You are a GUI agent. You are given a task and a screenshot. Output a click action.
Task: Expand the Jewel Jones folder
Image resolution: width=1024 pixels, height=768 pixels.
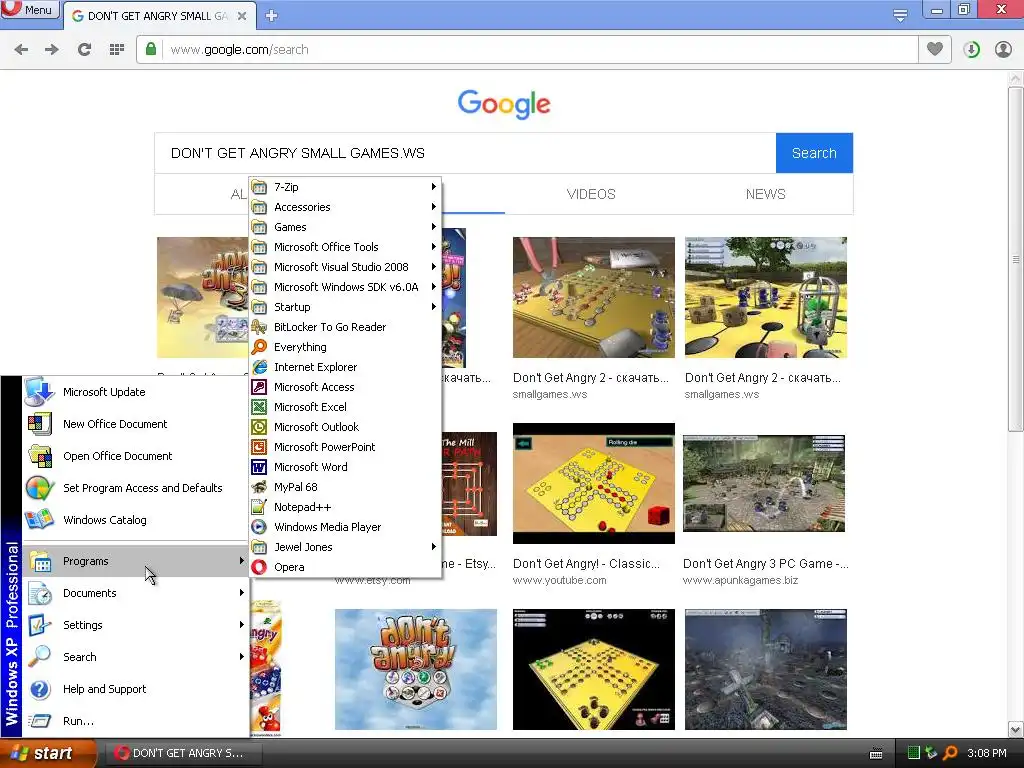point(345,547)
